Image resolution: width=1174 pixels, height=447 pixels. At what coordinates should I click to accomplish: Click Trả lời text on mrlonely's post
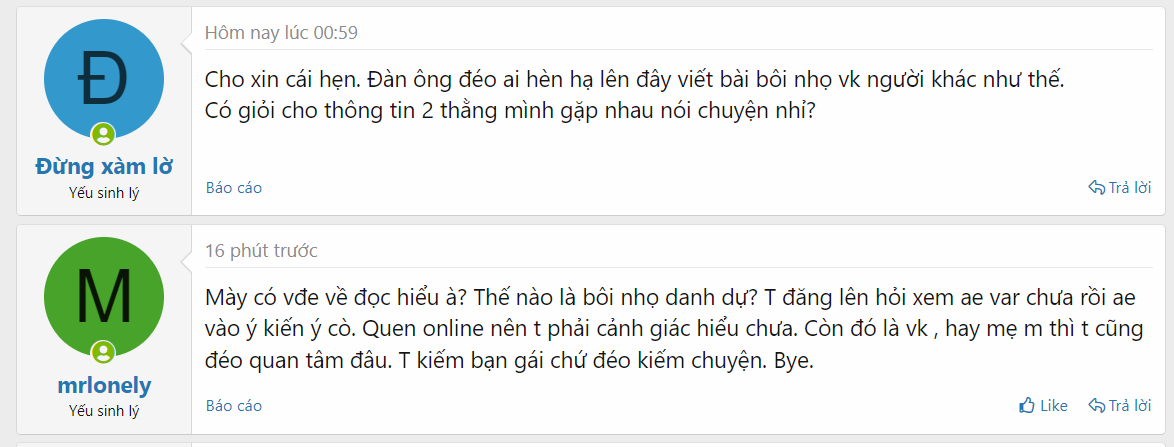tap(1130, 406)
